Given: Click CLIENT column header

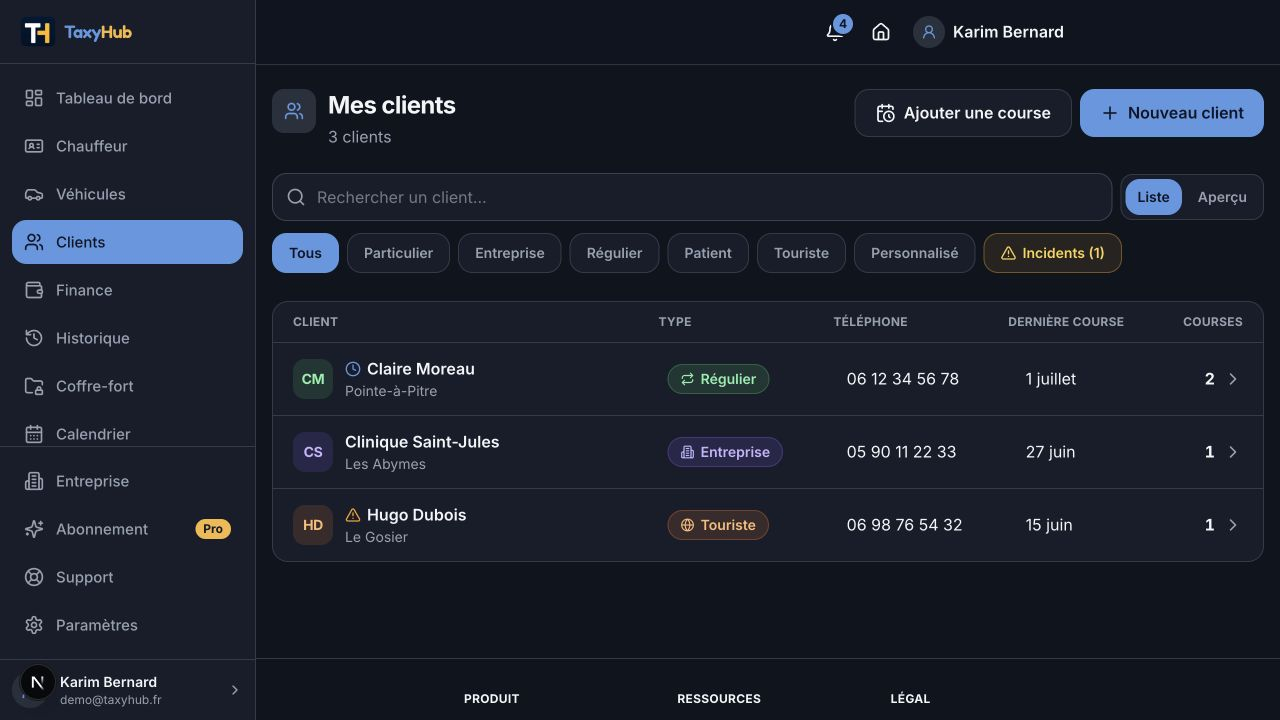Looking at the screenshot, I should [315, 322].
